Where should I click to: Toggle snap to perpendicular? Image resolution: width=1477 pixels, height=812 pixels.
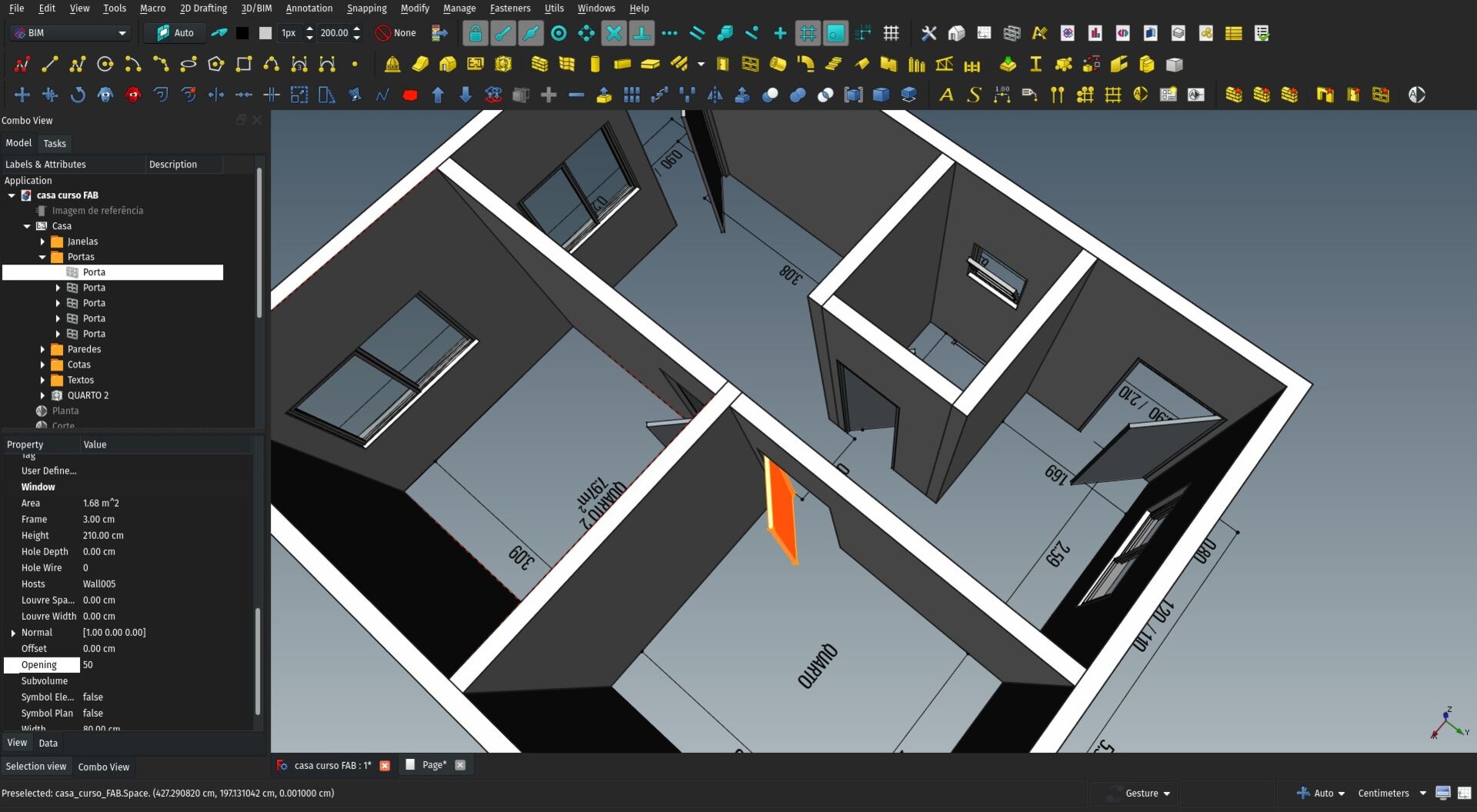pos(642,33)
